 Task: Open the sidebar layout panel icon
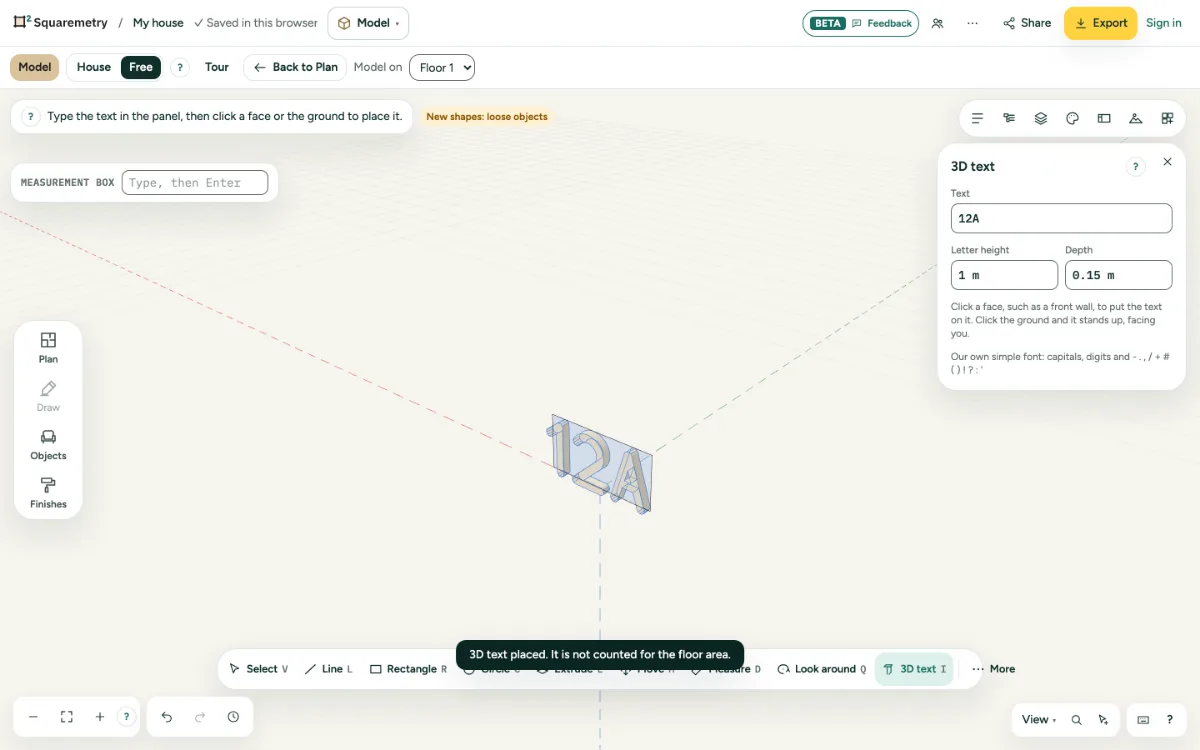[1104, 118]
